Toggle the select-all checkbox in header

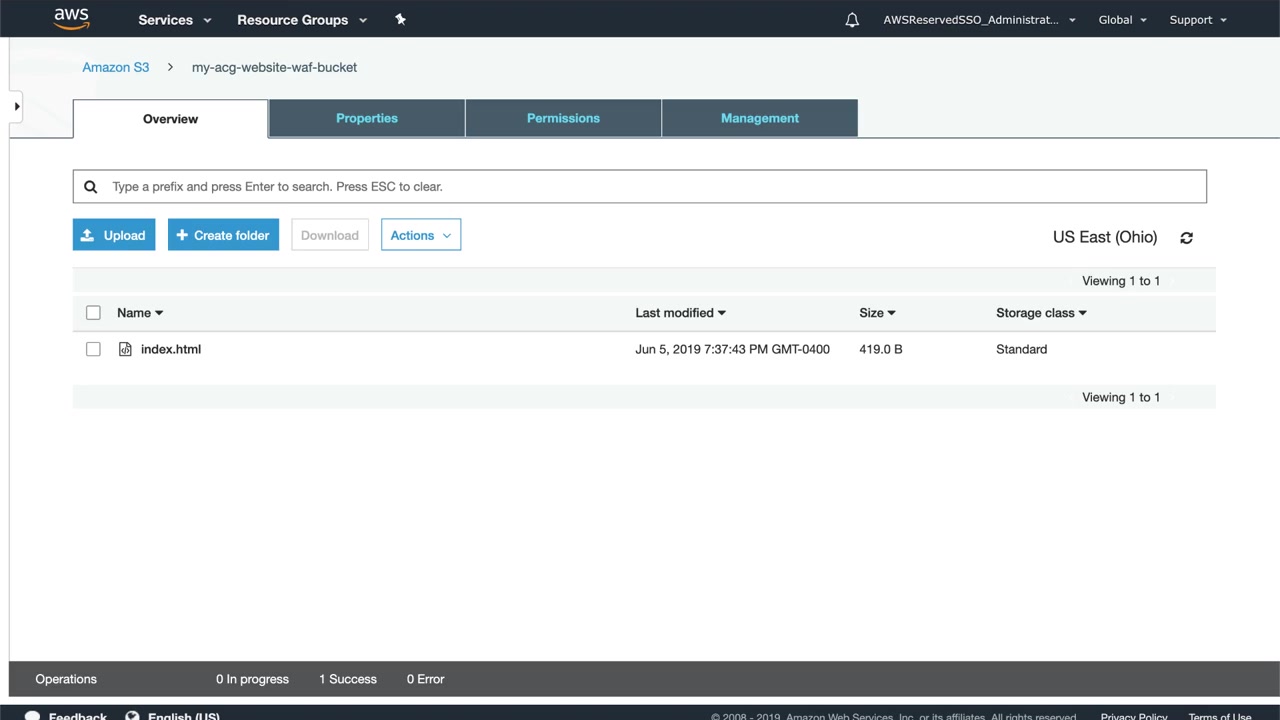(x=93, y=313)
